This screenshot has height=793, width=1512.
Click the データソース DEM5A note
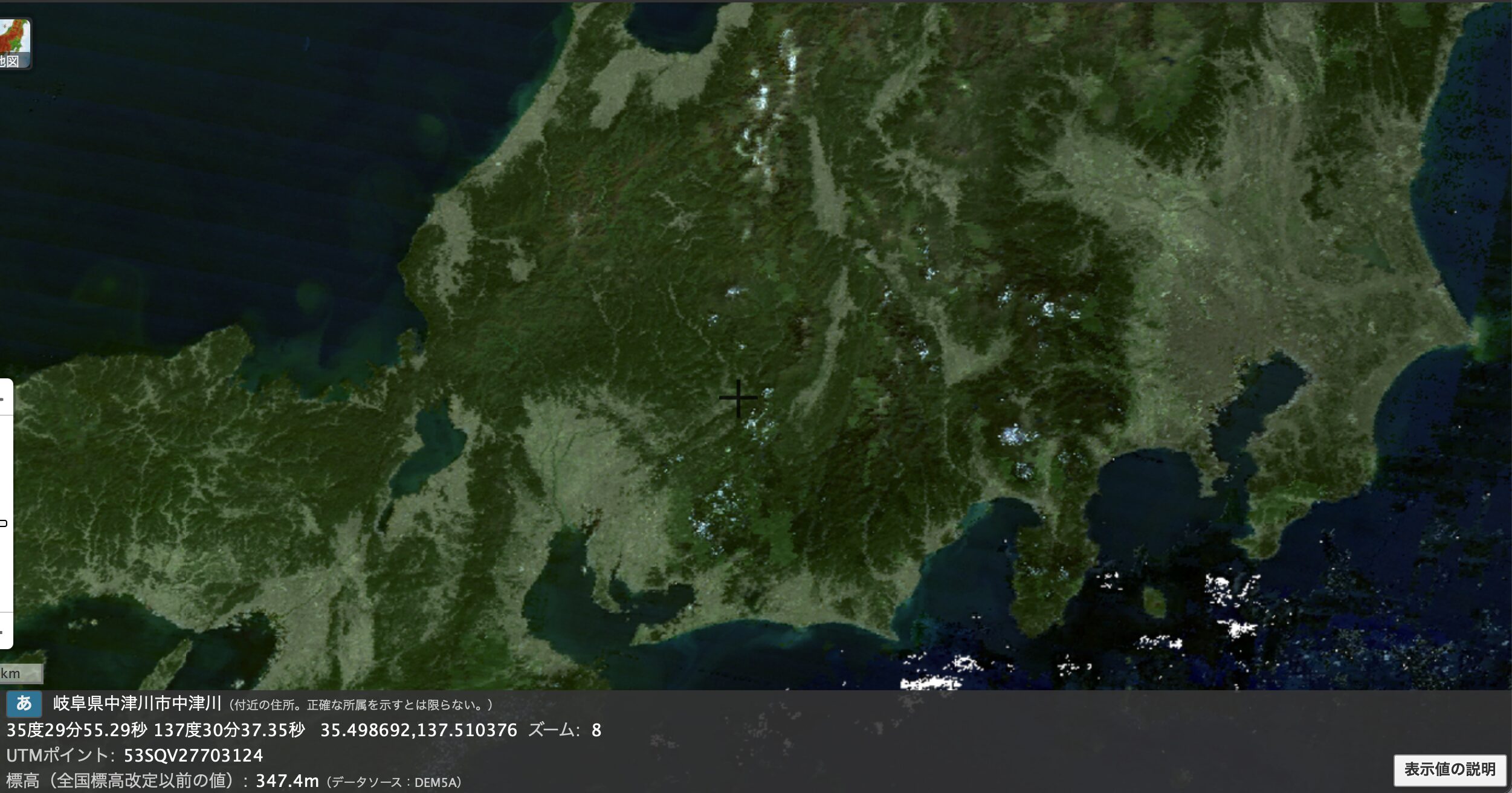(393, 782)
